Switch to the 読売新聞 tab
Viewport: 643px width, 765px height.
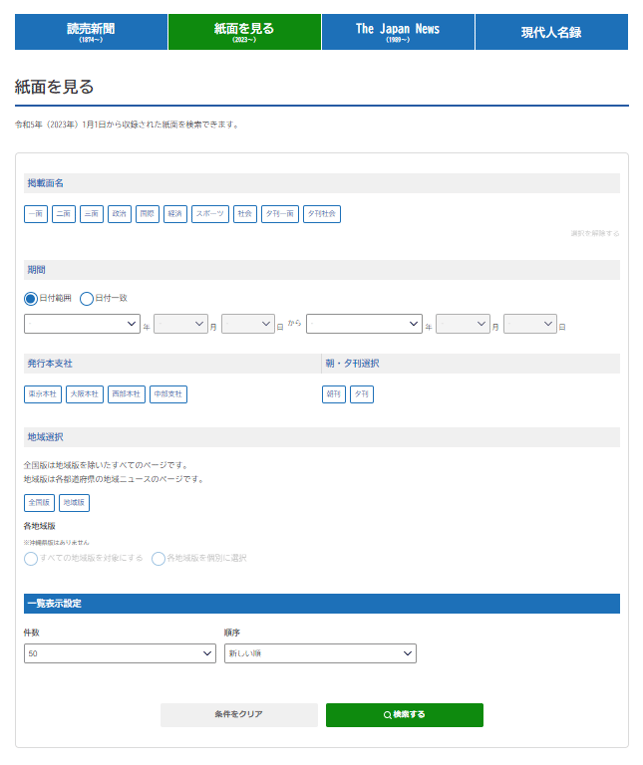pos(91,32)
